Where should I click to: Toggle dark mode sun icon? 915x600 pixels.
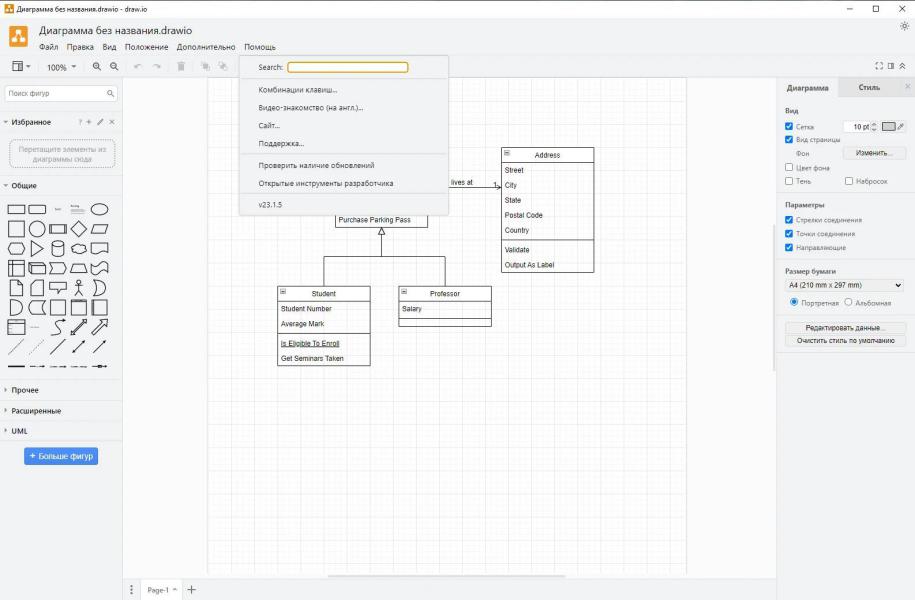click(904, 26)
